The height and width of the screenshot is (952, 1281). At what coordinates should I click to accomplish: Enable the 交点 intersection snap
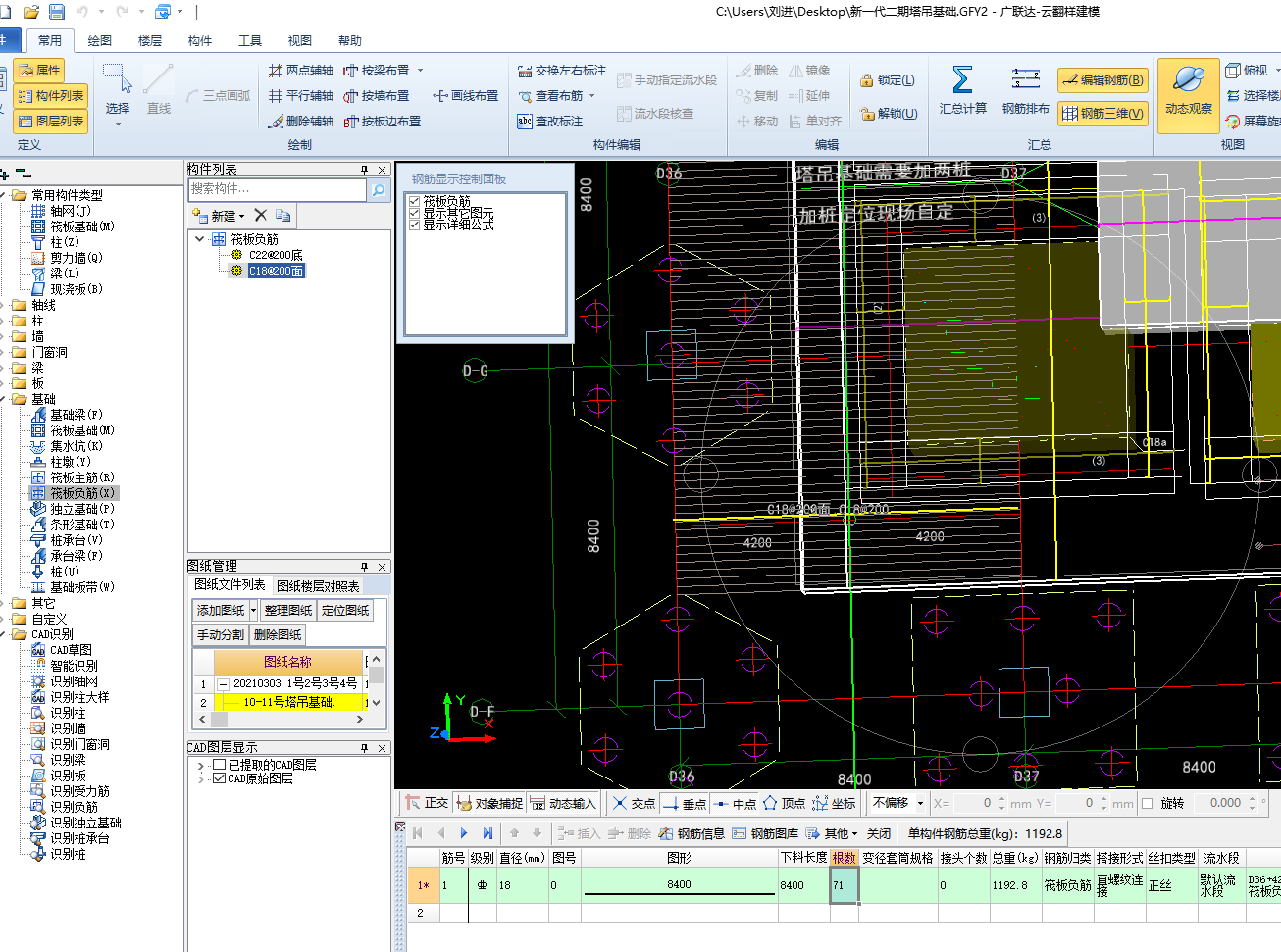[634, 804]
